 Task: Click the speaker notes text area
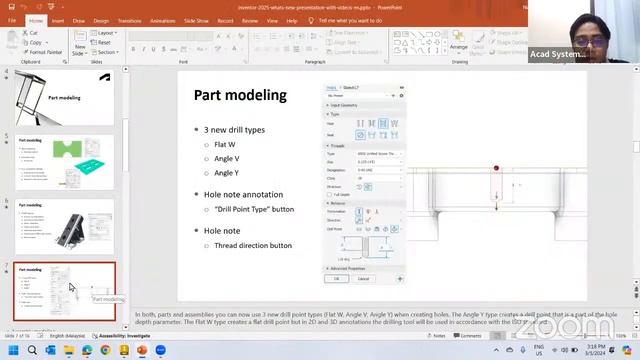pyautogui.click(x=376, y=318)
